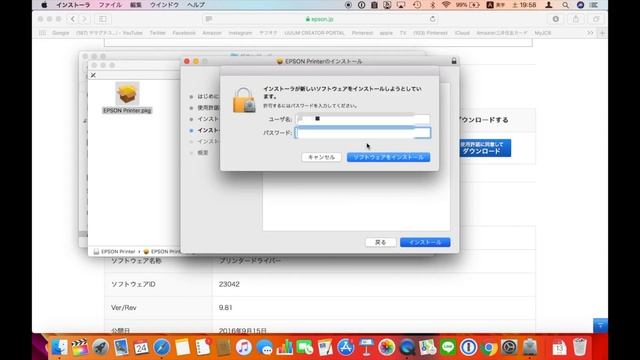Click the Safari share icon
The height and width of the screenshot is (360, 640).
pyautogui.click(x=576, y=19)
